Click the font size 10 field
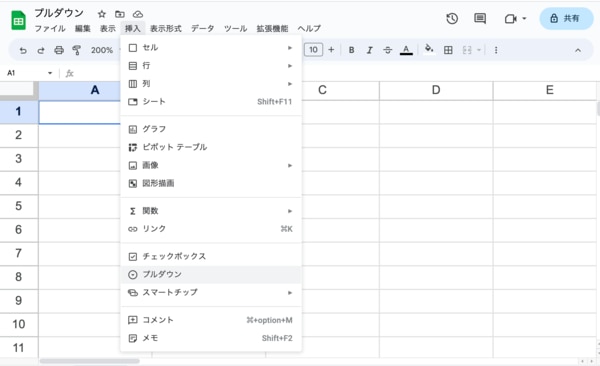The width and height of the screenshot is (600, 366). point(313,50)
